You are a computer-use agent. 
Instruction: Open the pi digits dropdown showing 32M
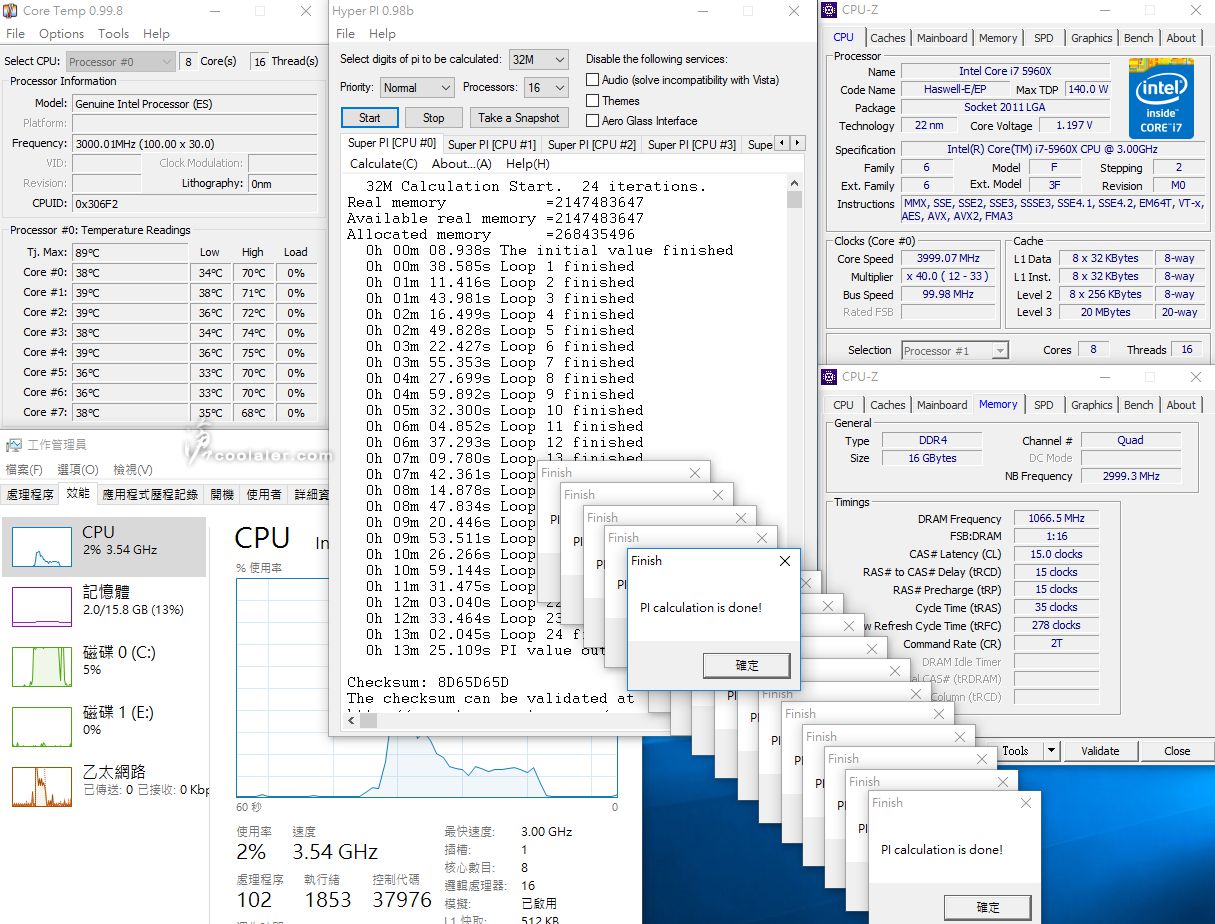tap(538, 60)
